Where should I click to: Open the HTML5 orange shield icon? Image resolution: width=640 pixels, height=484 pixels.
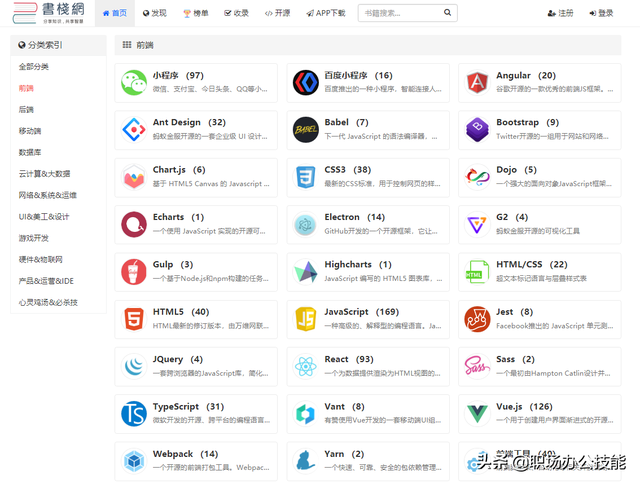(134, 319)
